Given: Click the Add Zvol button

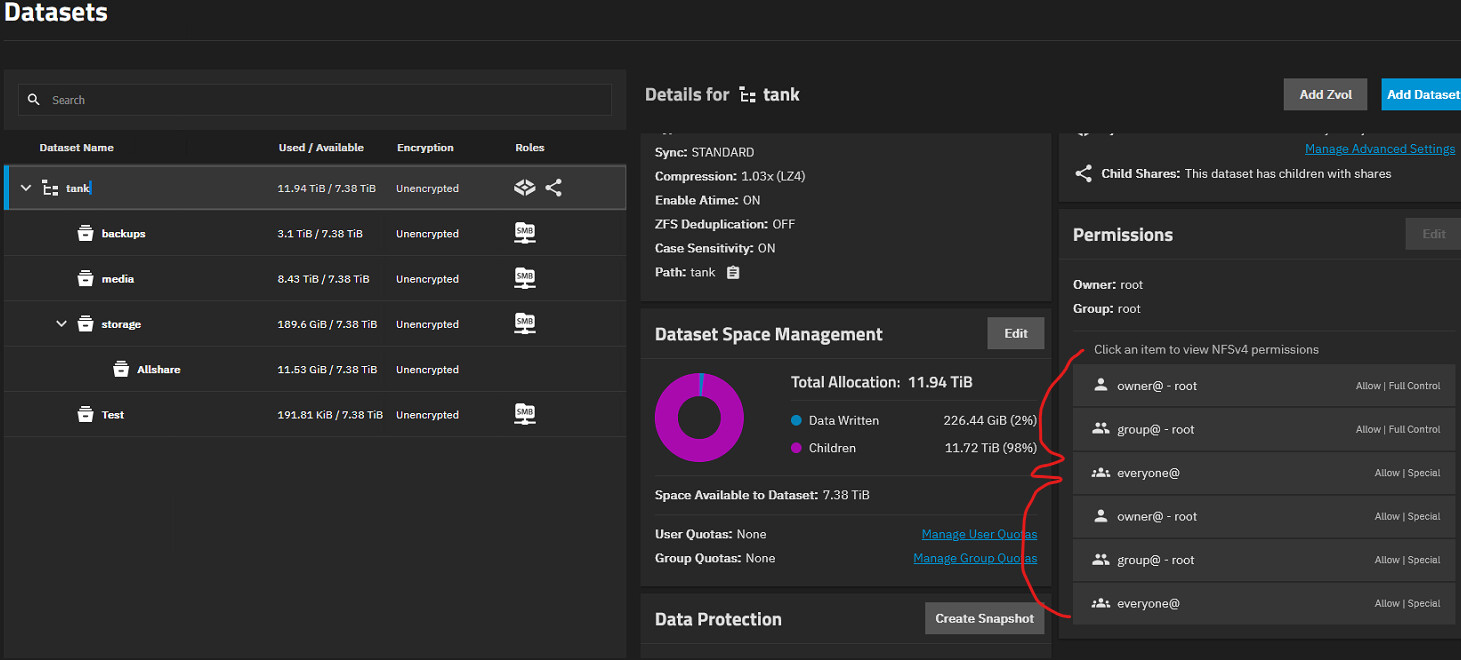Looking at the screenshot, I should (x=1325, y=95).
